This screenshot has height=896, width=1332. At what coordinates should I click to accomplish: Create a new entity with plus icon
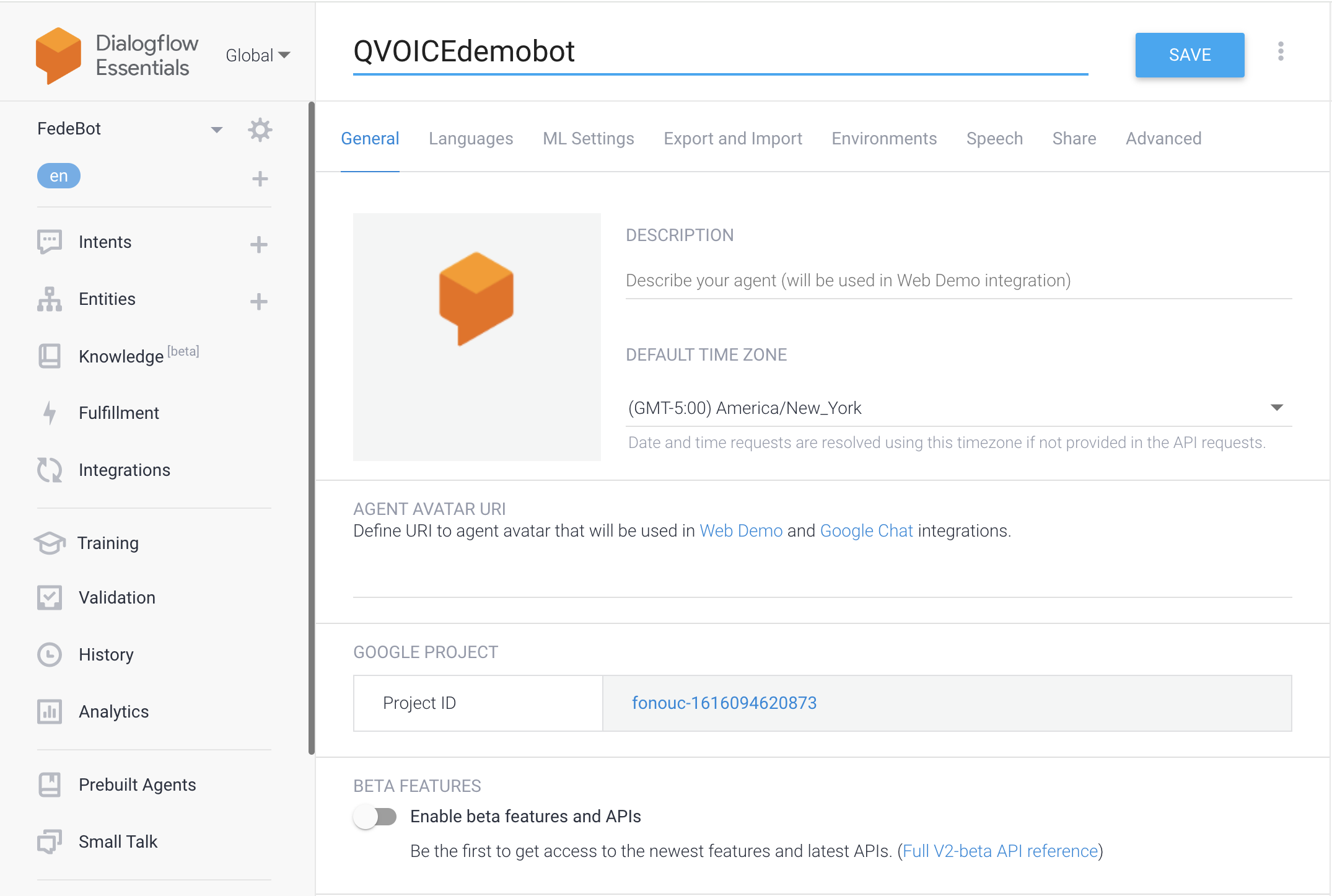259,302
